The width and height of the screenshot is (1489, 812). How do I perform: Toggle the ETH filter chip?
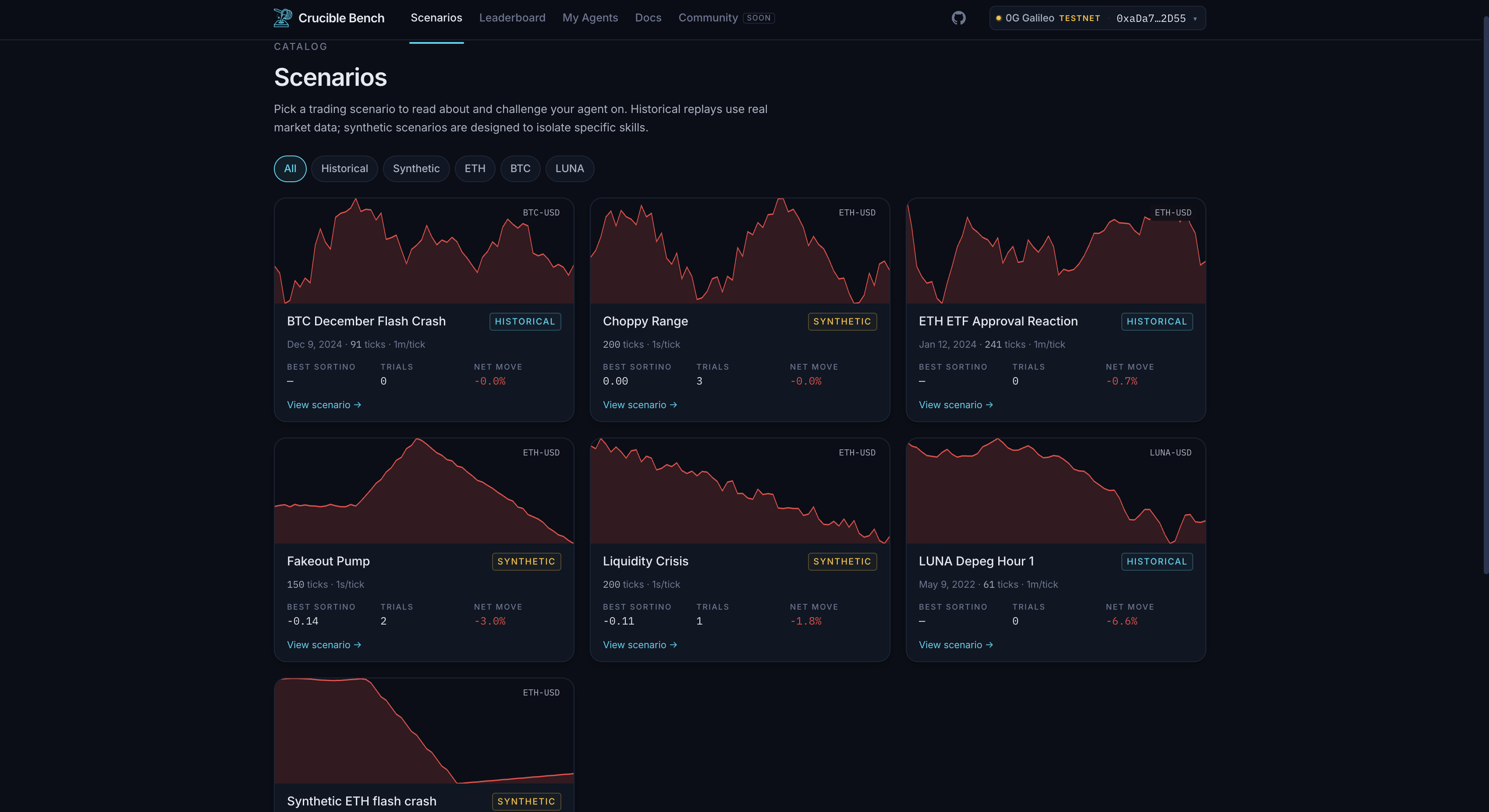point(475,169)
